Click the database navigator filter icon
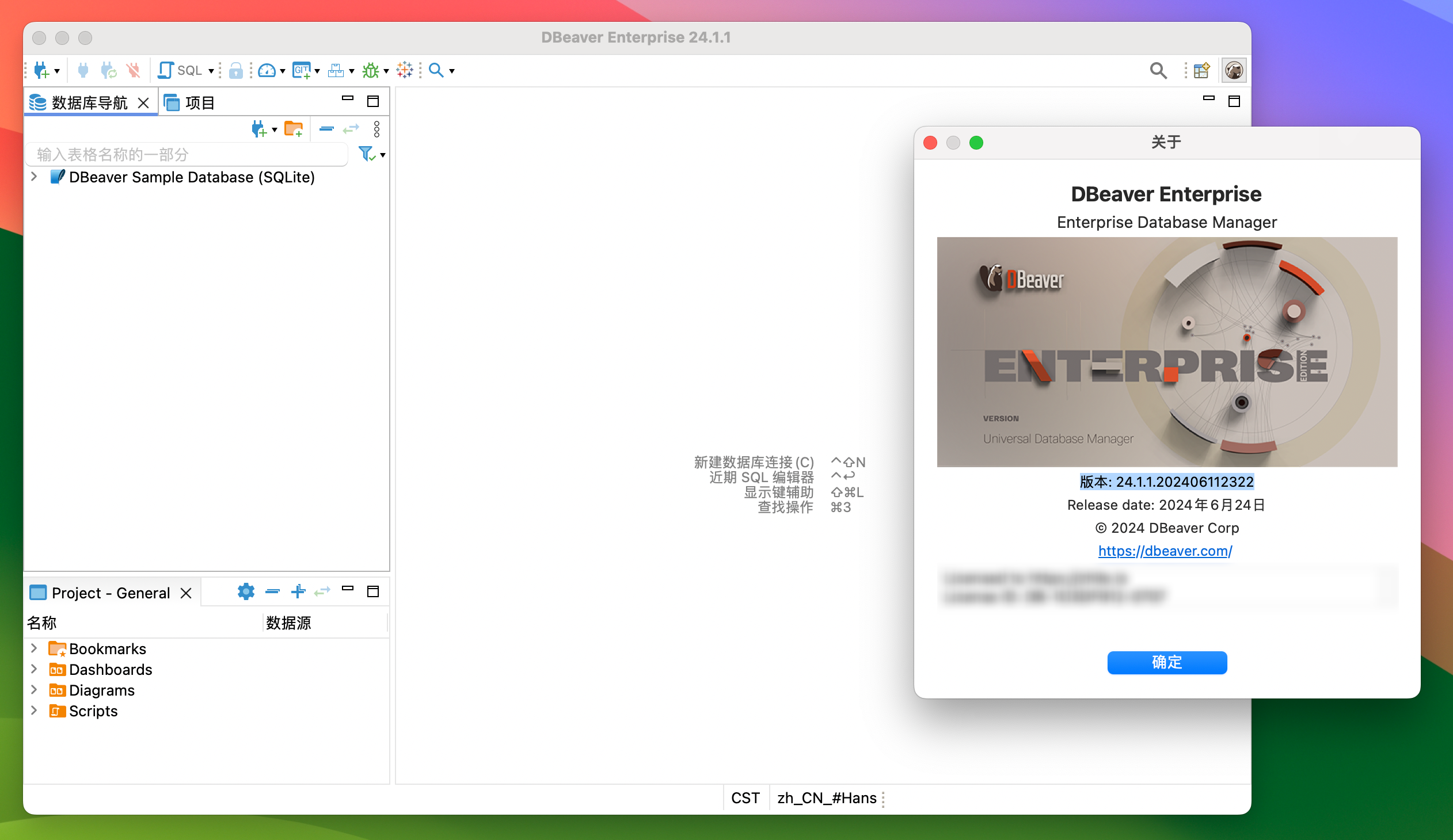This screenshot has width=1453, height=840. point(369,153)
